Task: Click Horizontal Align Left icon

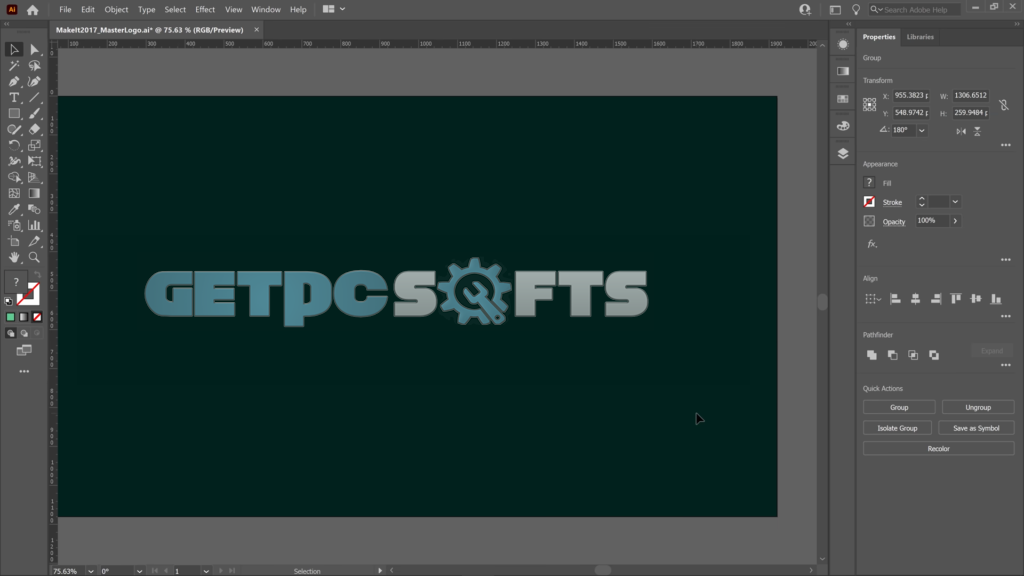Action: pos(895,299)
